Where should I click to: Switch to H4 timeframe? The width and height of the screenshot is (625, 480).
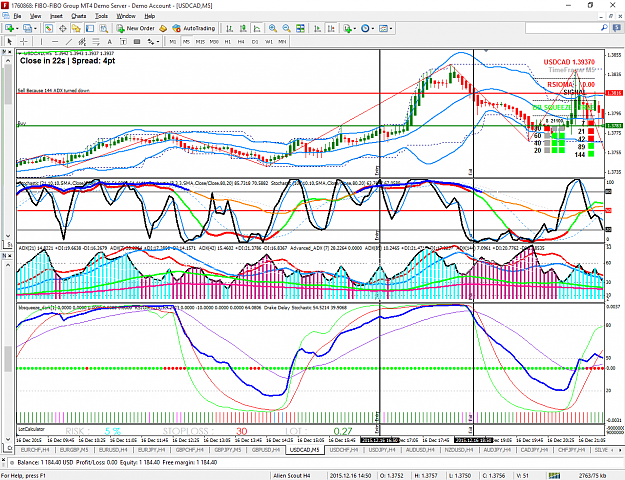[241, 41]
